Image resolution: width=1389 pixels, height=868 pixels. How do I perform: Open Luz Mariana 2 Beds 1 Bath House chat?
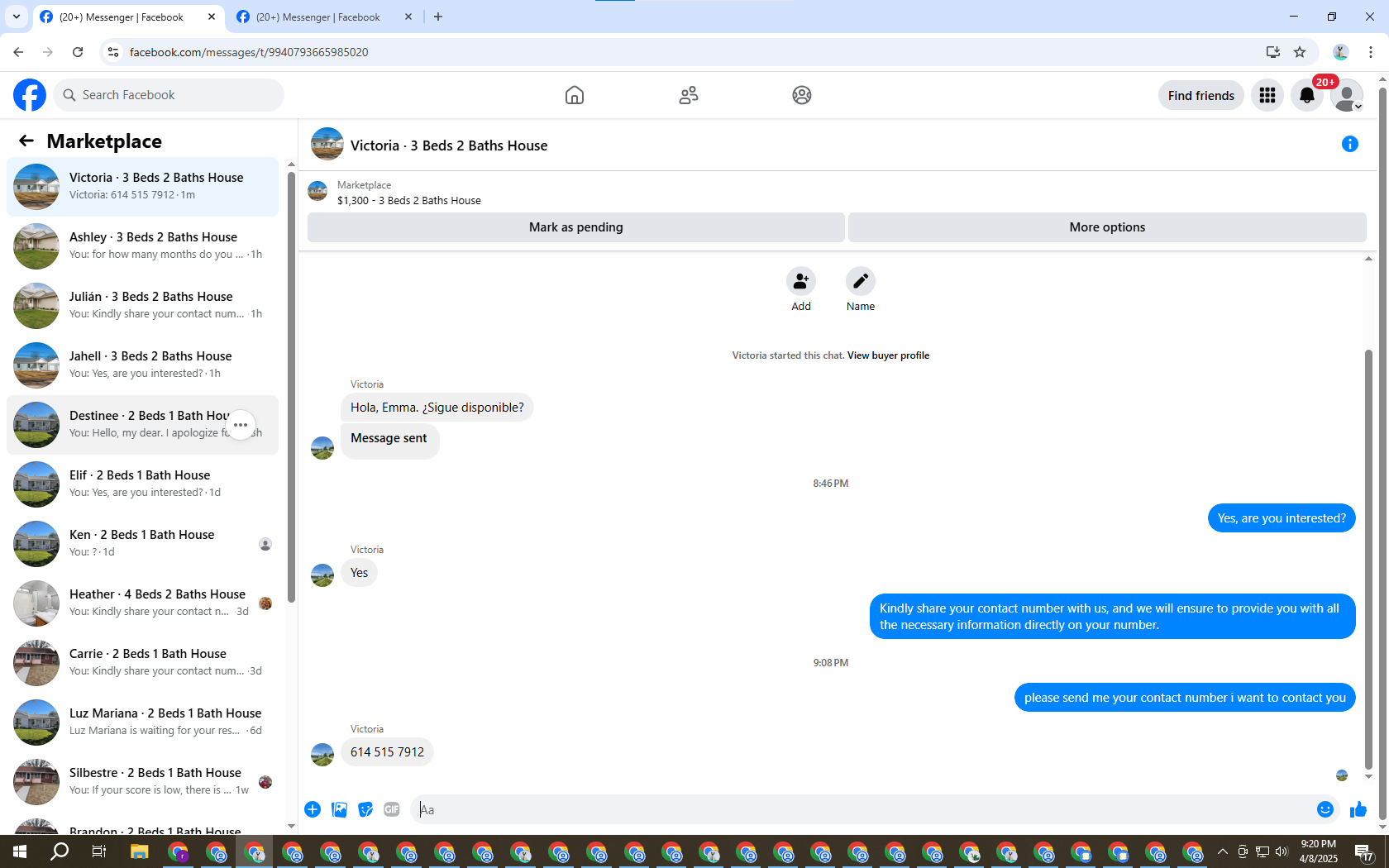click(x=143, y=723)
